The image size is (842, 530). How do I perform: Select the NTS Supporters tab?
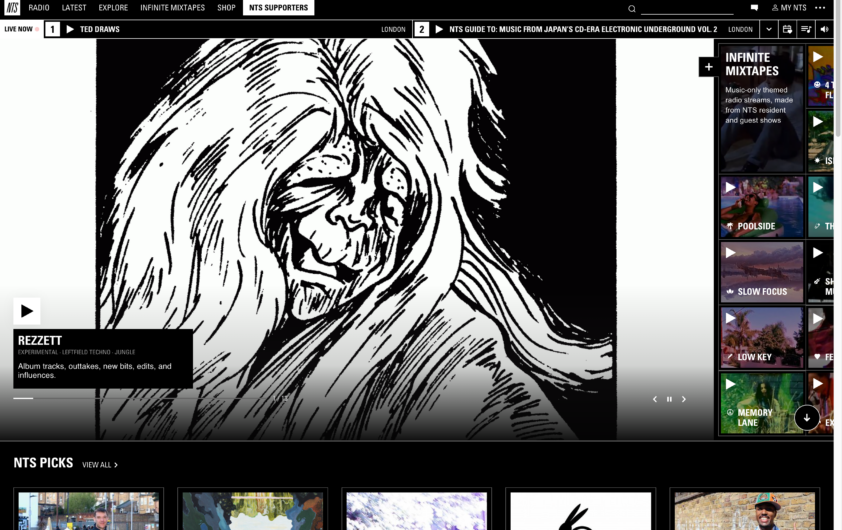click(278, 8)
